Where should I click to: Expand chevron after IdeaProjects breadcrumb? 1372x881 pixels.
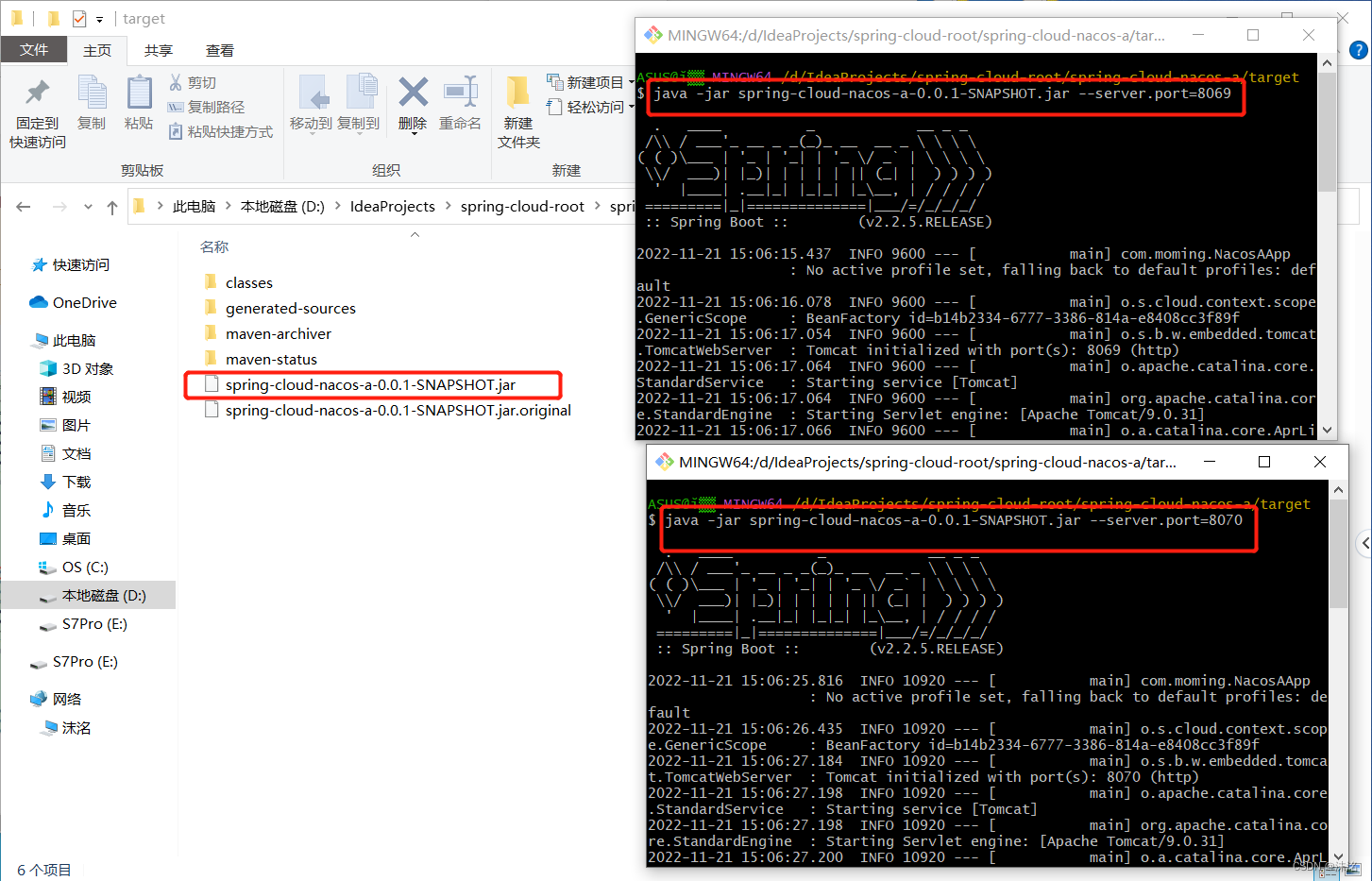click(448, 206)
